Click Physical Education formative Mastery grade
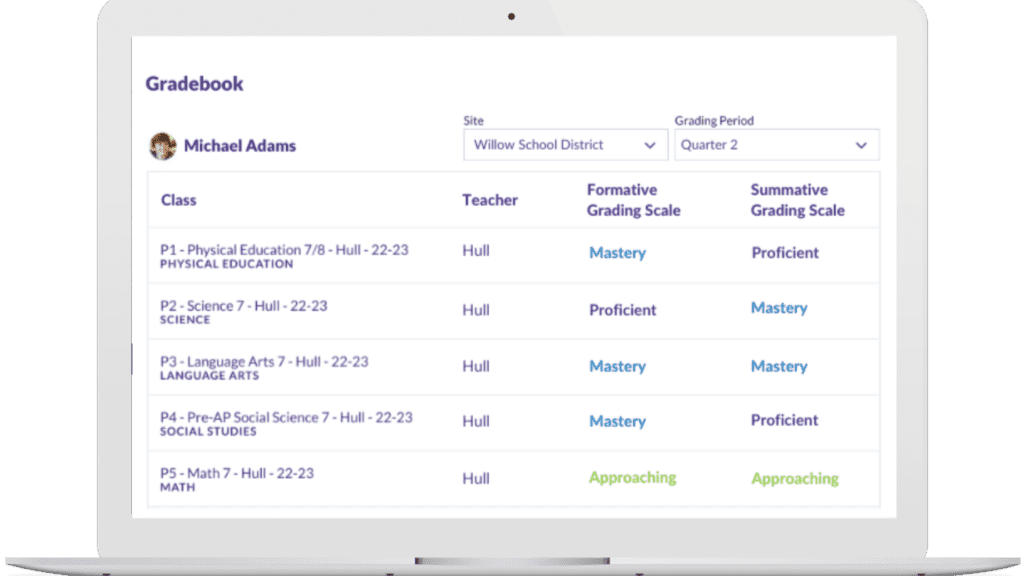 tap(617, 253)
